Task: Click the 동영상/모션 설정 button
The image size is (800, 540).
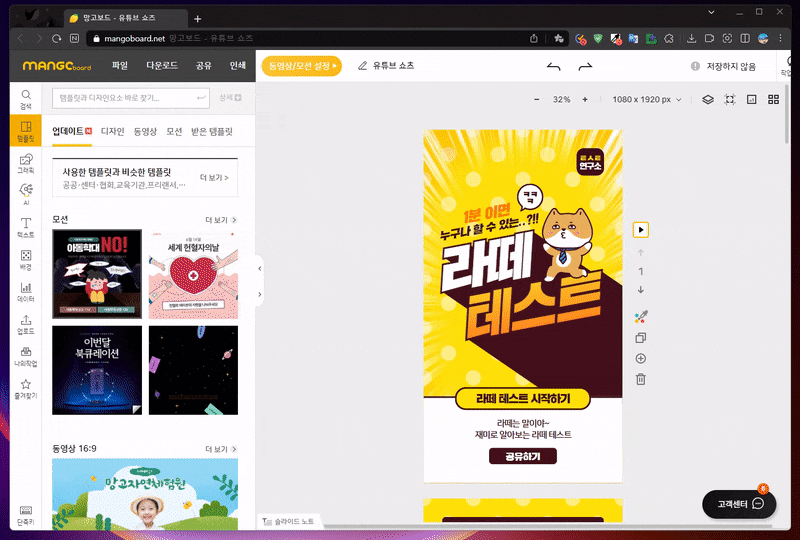Action: click(302, 66)
